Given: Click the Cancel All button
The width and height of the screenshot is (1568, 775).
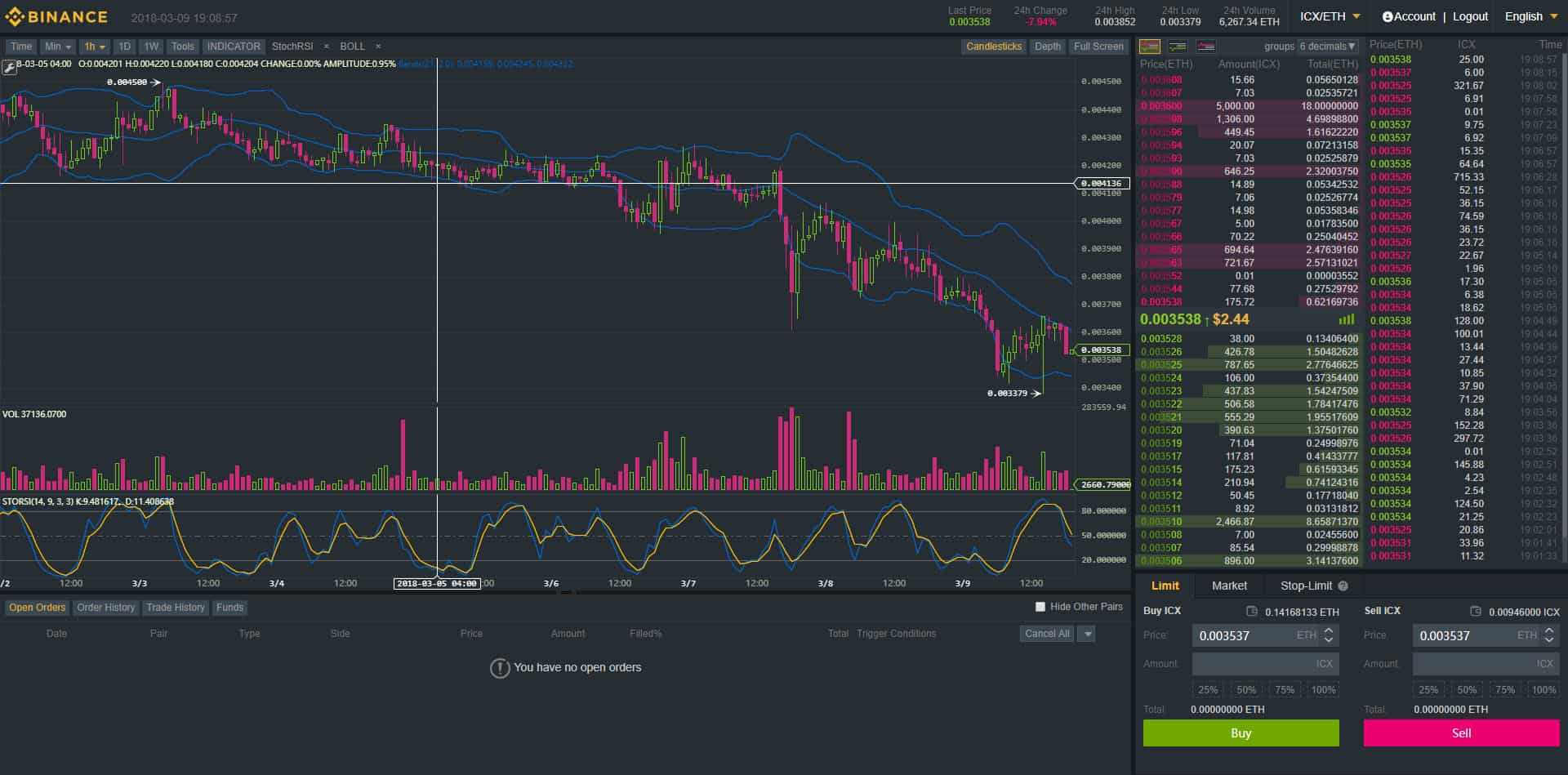Looking at the screenshot, I should pyautogui.click(x=1047, y=634).
